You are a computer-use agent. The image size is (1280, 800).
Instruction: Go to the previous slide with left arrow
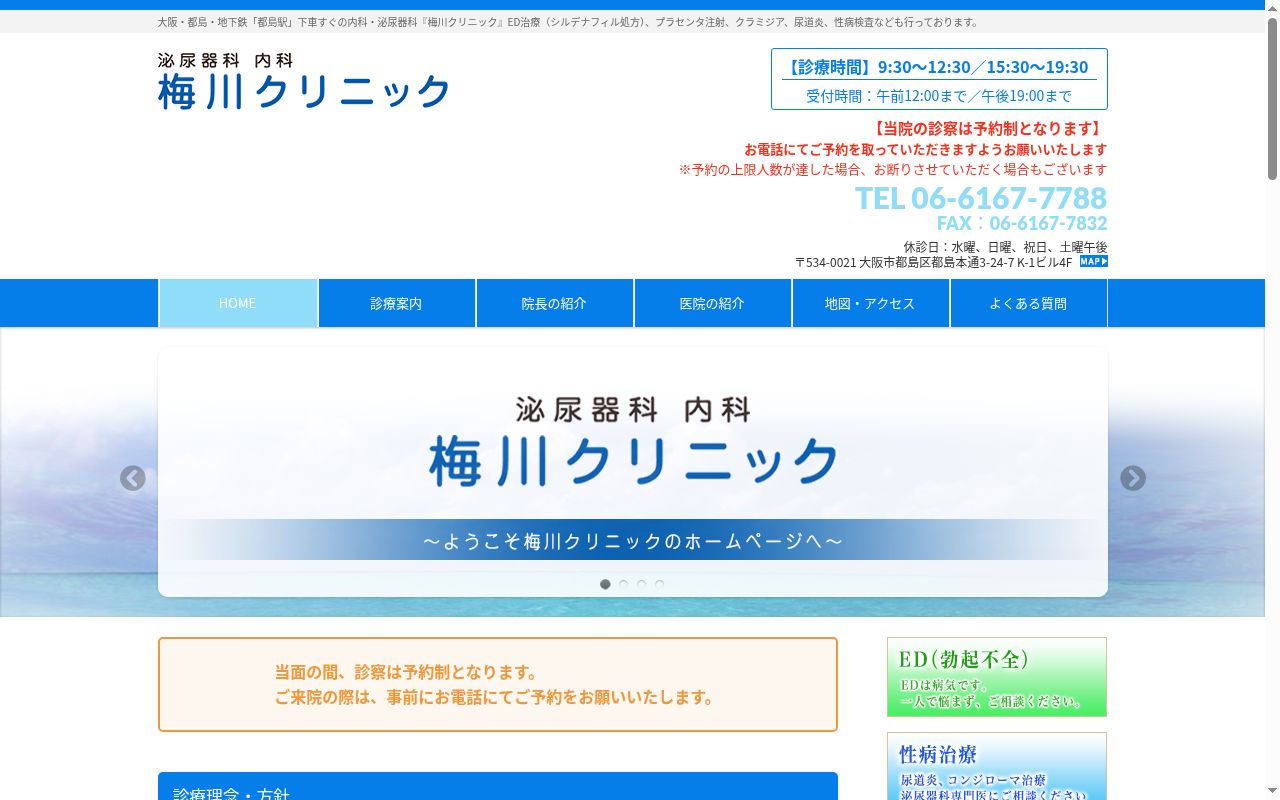coord(133,478)
